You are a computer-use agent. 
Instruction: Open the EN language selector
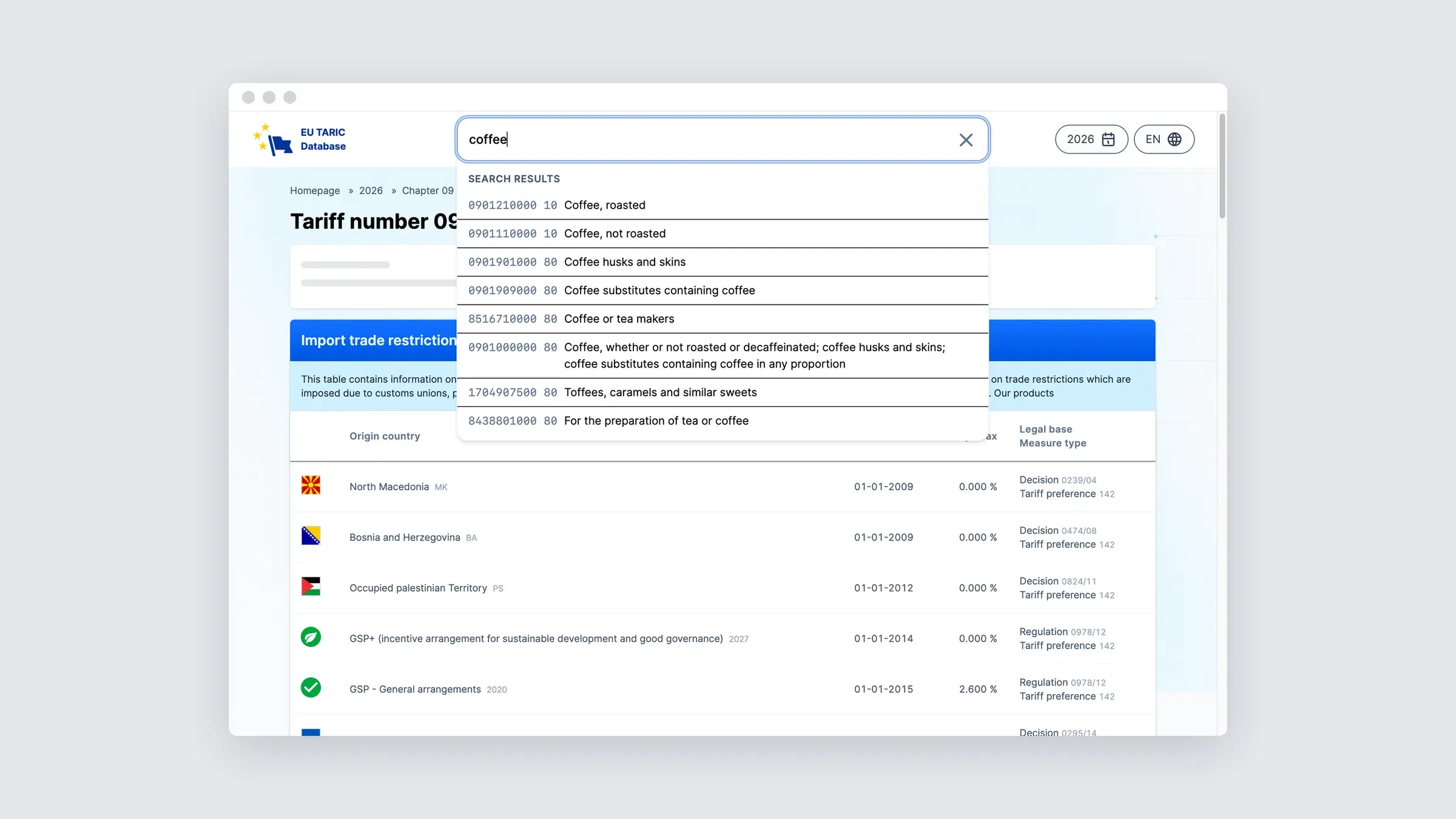point(1164,140)
